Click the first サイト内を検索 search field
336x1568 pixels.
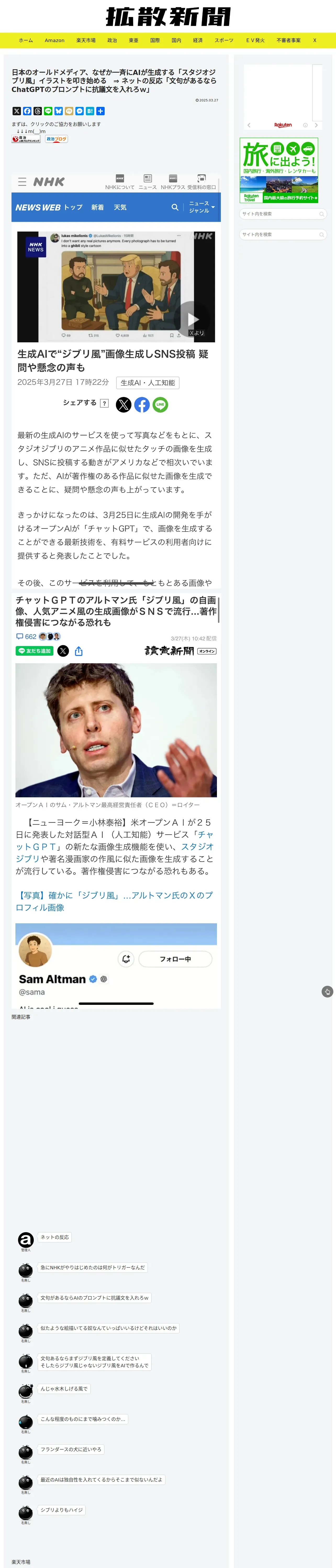(283, 214)
